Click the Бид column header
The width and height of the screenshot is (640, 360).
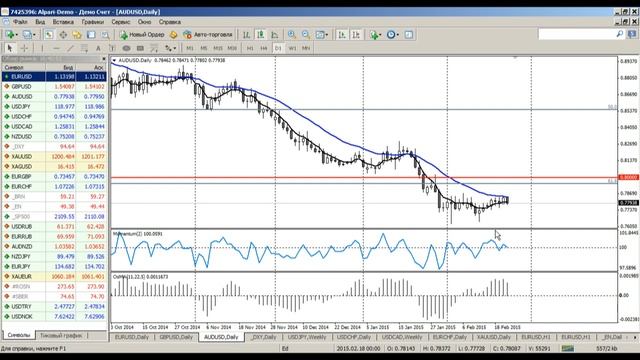[61, 67]
